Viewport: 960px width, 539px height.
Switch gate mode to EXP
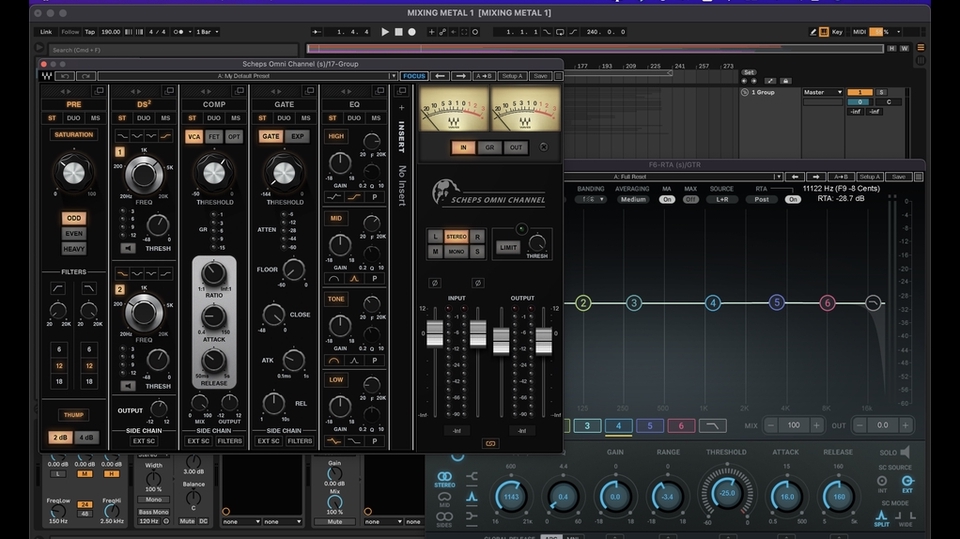298,137
